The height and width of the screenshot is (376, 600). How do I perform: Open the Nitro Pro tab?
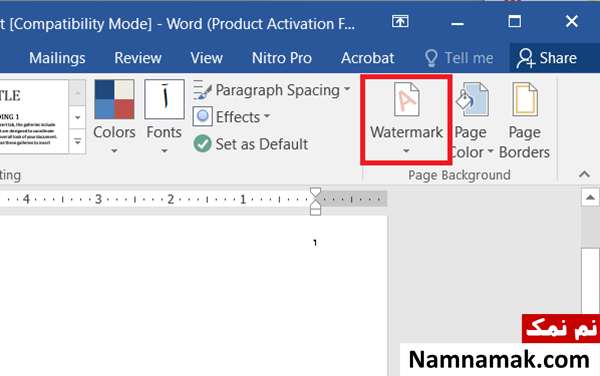282,58
